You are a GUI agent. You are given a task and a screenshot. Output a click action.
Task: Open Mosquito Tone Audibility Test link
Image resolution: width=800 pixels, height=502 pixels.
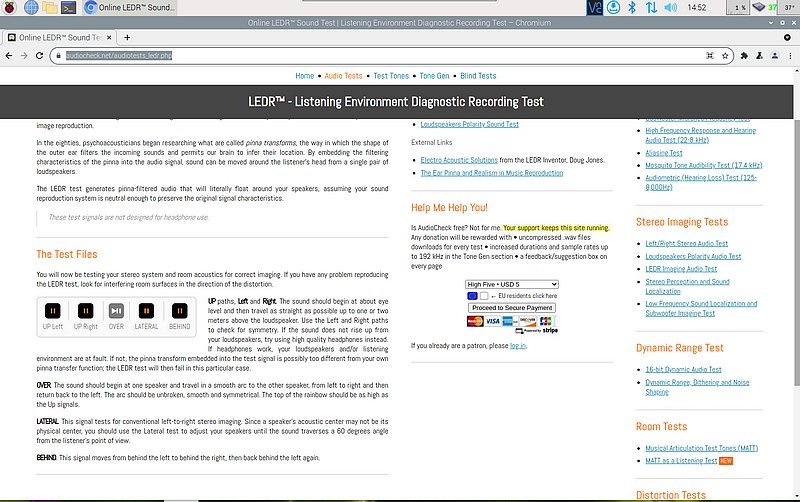click(x=704, y=165)
